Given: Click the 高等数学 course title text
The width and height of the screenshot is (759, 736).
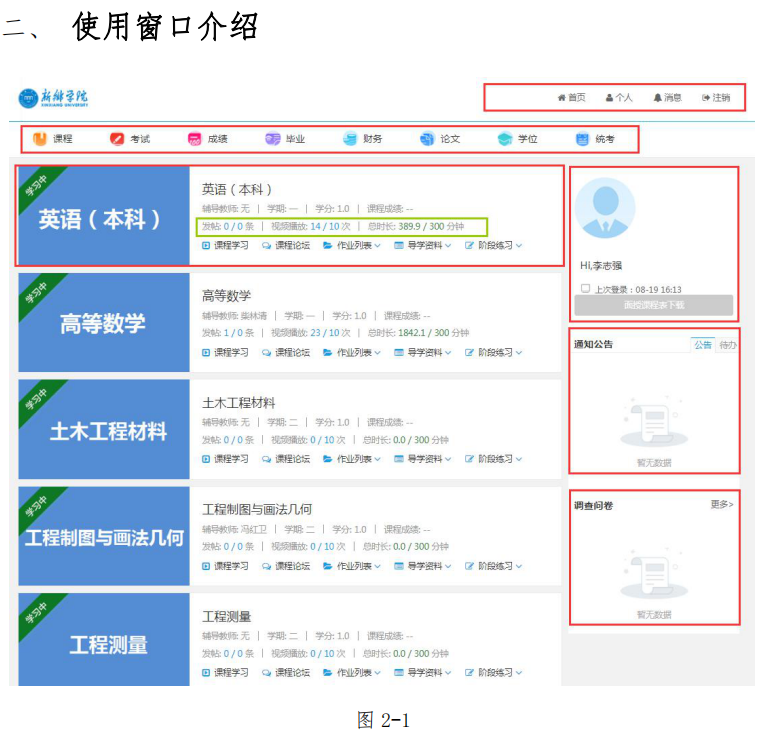Looking at the screenshot, I should [x=227, y=296].
